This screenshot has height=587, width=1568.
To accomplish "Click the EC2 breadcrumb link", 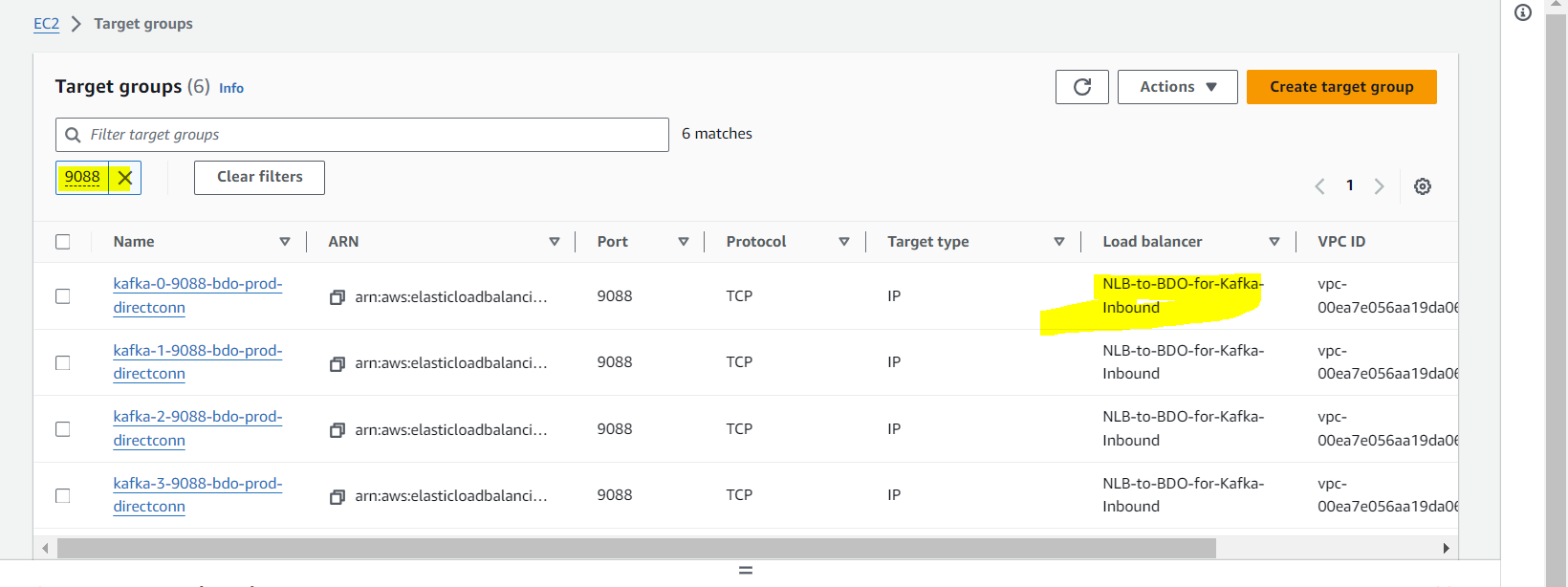I will [46, 24].
